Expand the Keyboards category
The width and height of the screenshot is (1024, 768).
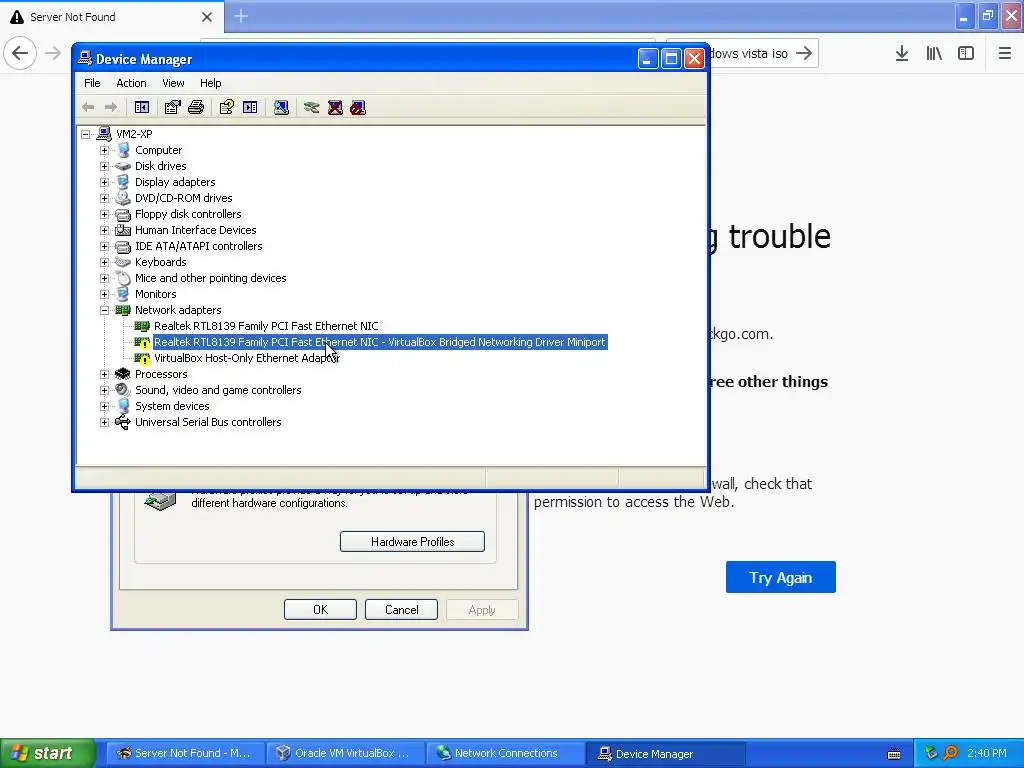(104, 262)
